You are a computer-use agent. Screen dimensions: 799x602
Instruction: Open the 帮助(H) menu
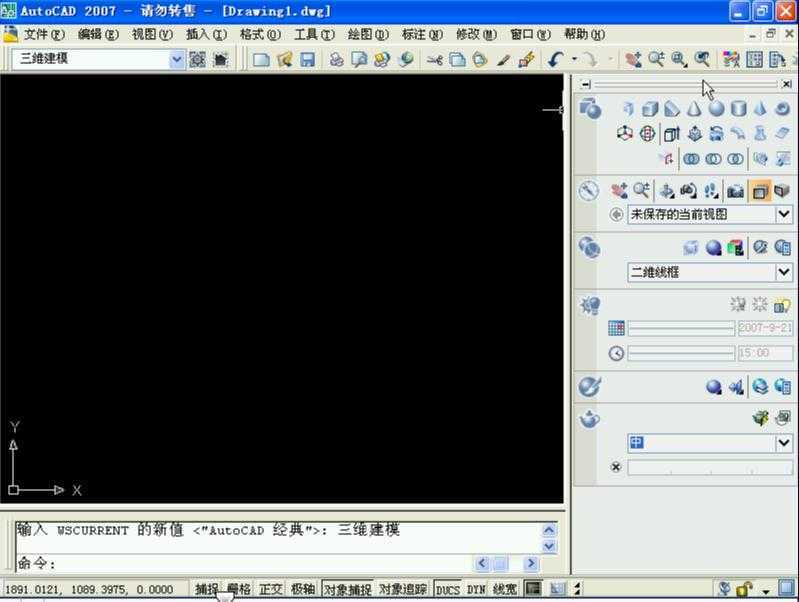(584, 35)
